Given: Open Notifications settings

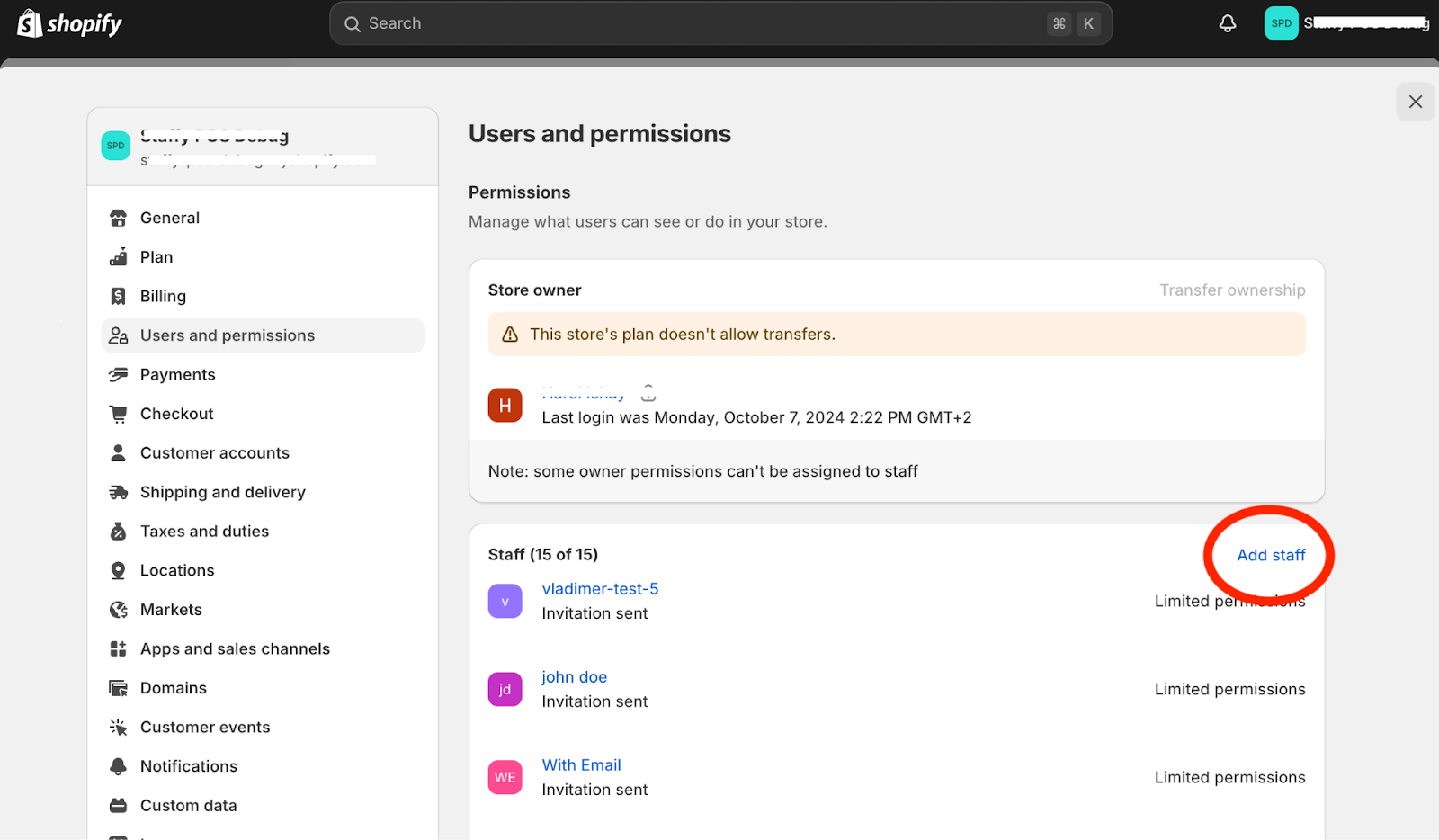Looking at the screenshot, I should click(263, 766).
